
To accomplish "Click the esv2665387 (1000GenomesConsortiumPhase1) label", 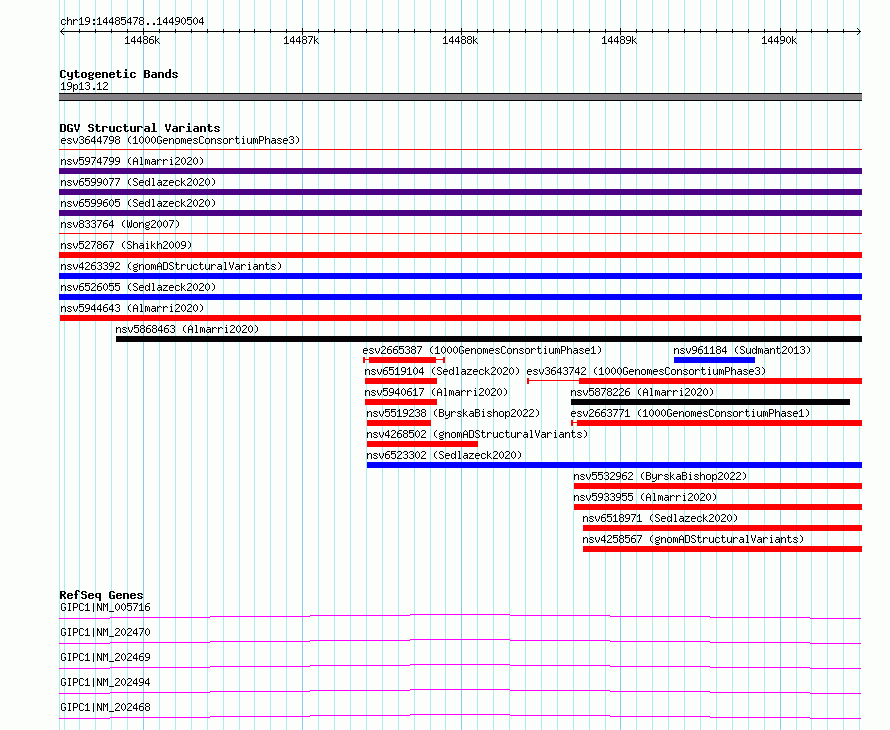I will tap(482, 350).
